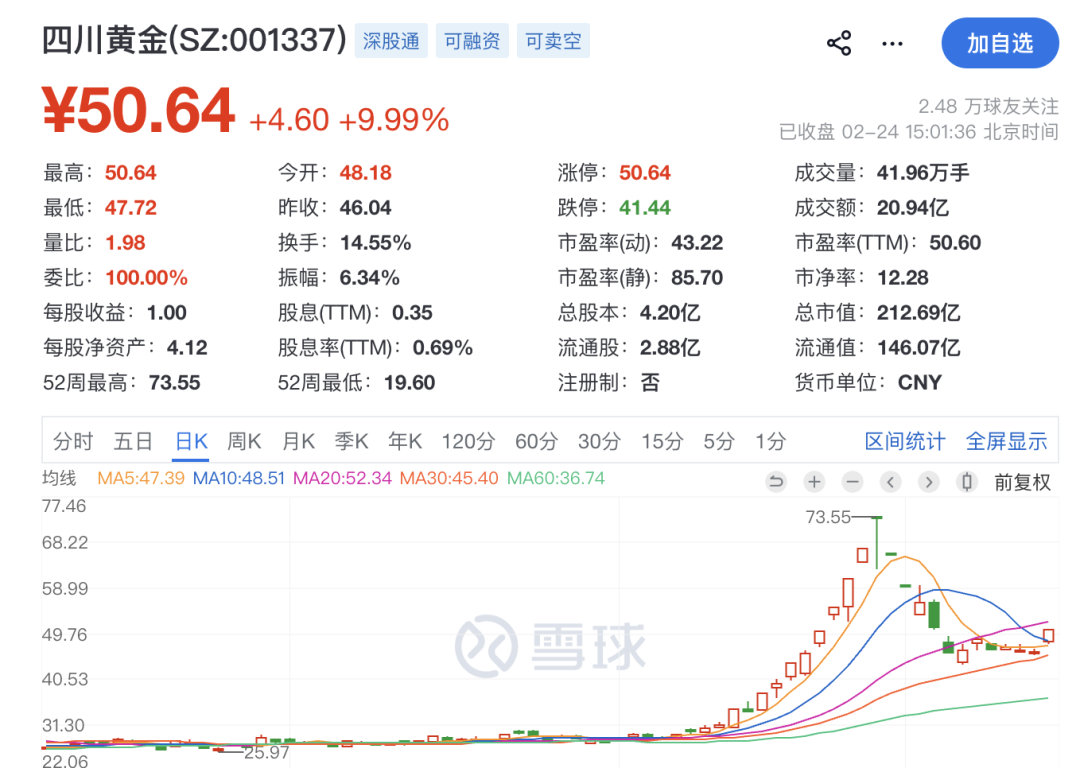1080x768 pixels.
Task: Switch to the 15分 chart tab
Action: pyautogui.click(x=662, y=441)
